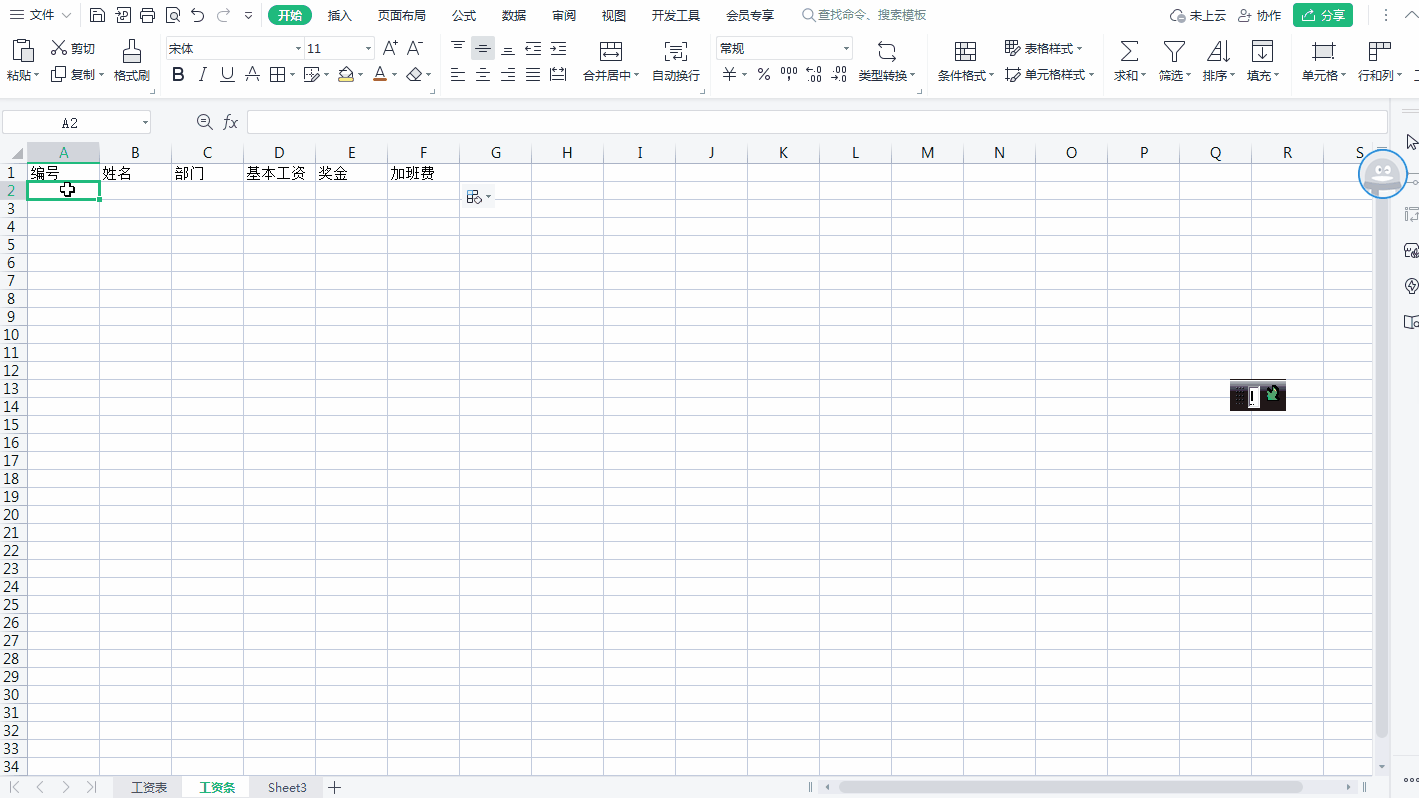
Task: Select cell containing 加班费
Action: [423, 173]
